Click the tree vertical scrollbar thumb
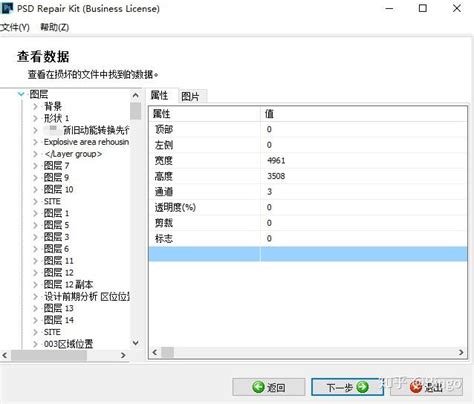The width and height of the screenshot is (474, 404). coord(136,111)
